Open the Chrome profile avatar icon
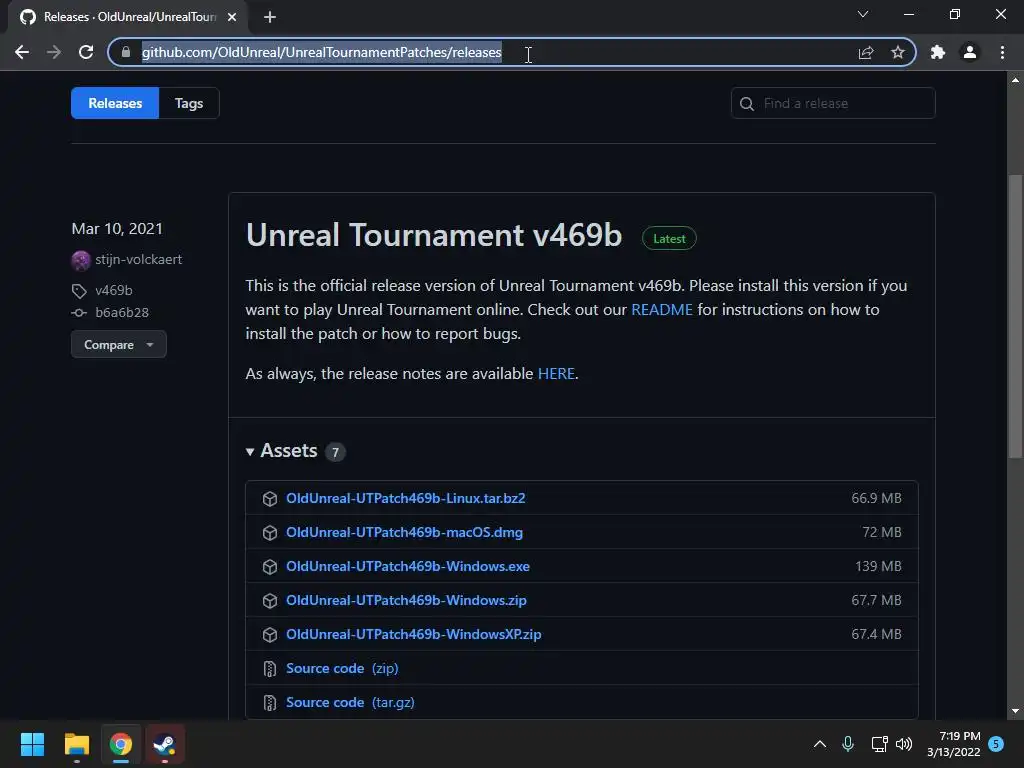Viewport: 1024px width, 768px height. 970,52
